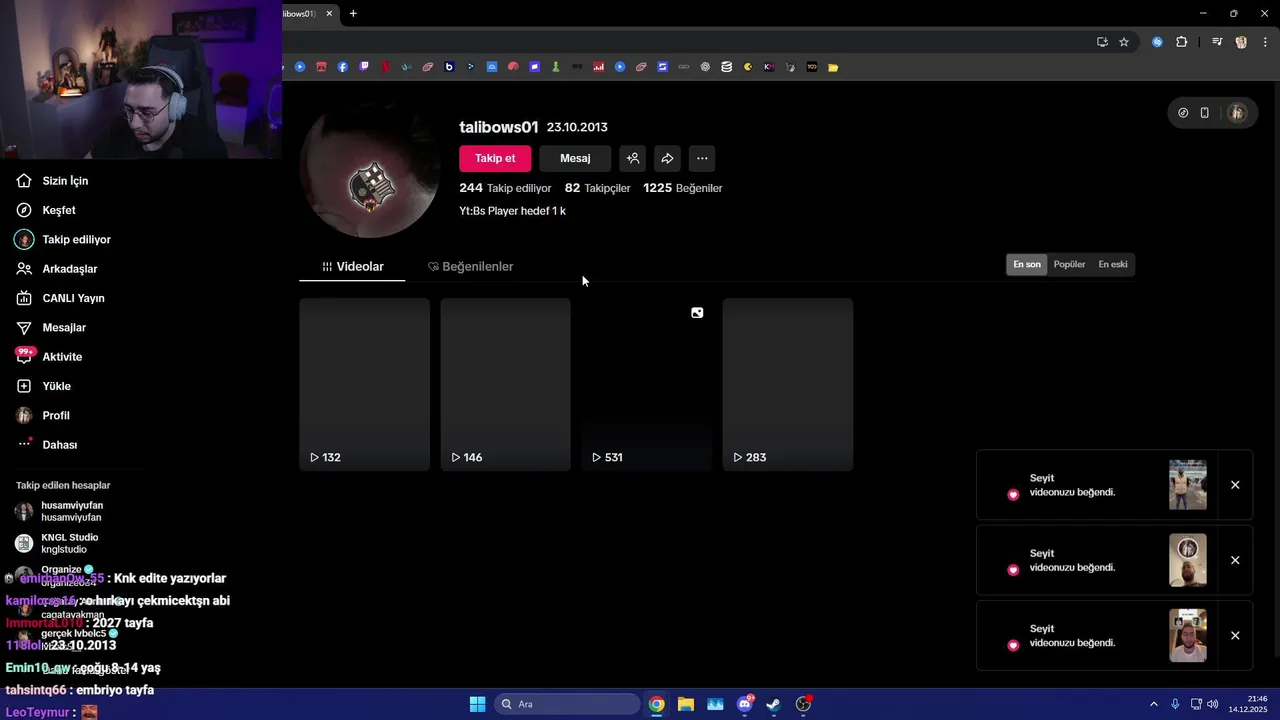Image resolution: width=1280 pixels, height=720 pixels.
Task: Open the ChatGPT bookmark icon
Action: click(705, 67)
